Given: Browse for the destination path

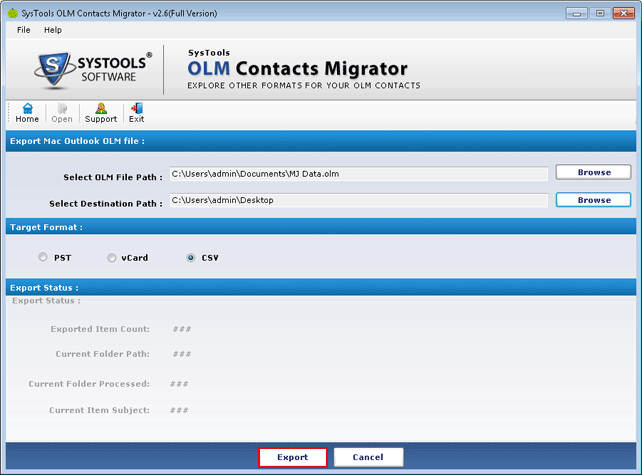Looking at the screenshot, I should point(593,200).
